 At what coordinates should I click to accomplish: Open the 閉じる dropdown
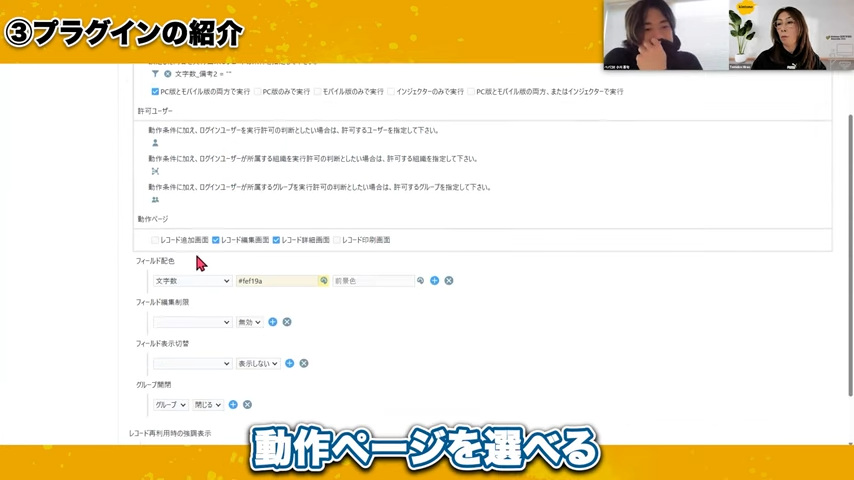208,405
